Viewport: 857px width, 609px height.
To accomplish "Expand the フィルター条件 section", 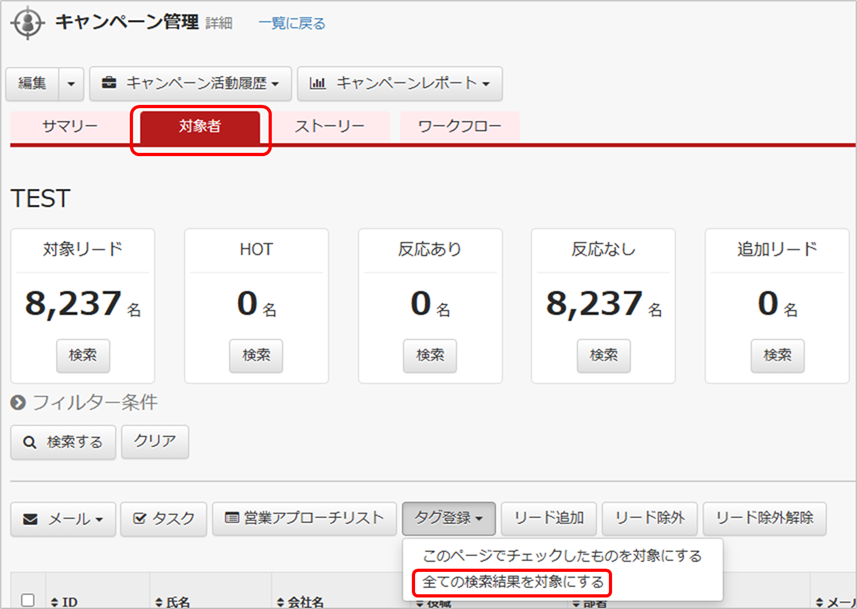I will click(18, 403).
